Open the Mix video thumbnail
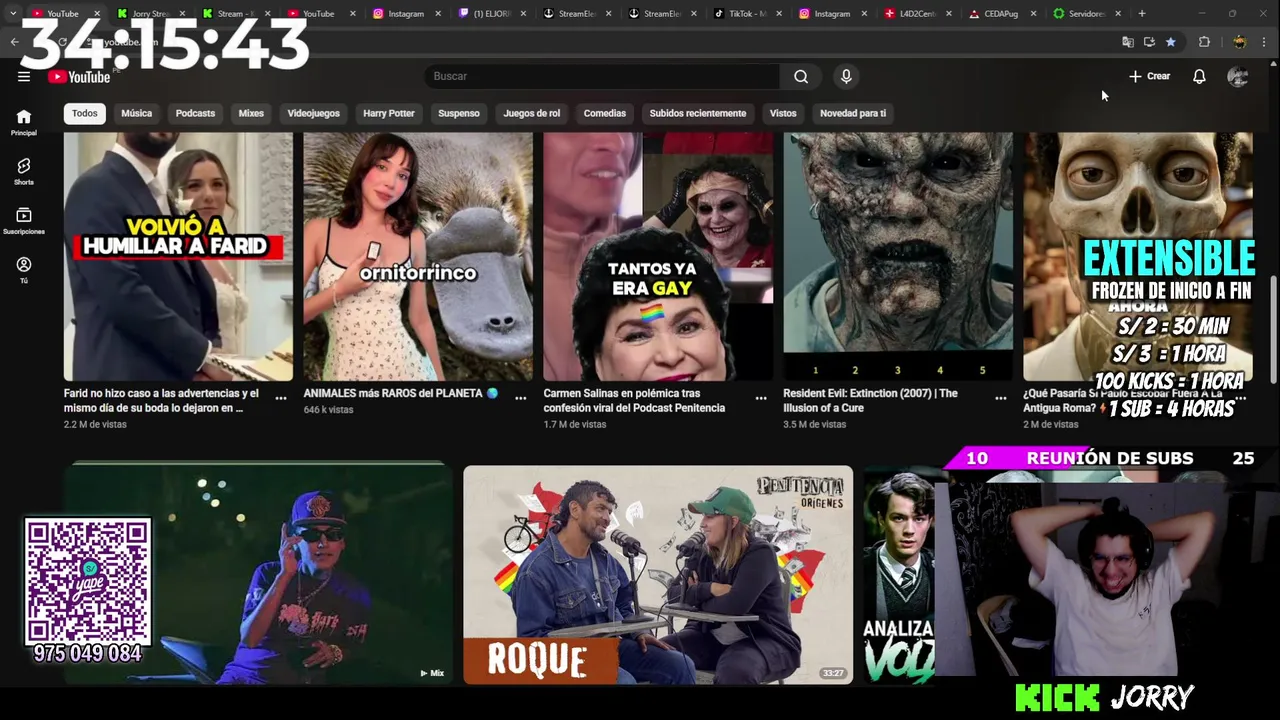This screenshot has width=1280, height=720. (258, 575)
